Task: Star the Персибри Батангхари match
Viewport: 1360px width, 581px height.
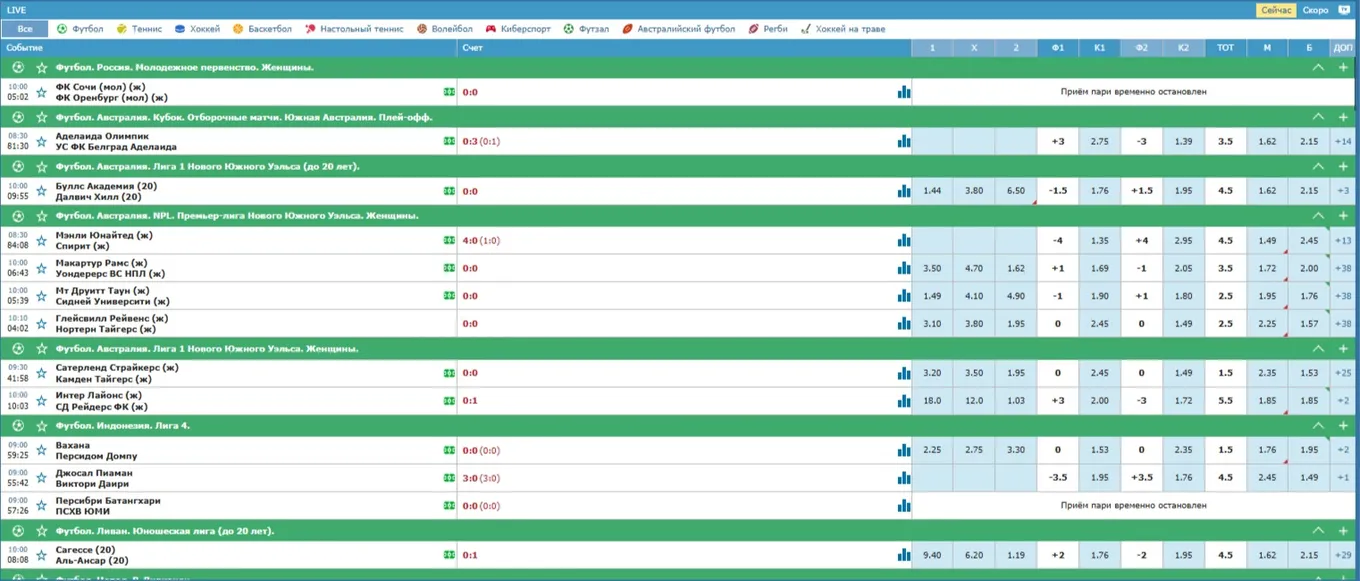Action: click(x=42, y=506)
